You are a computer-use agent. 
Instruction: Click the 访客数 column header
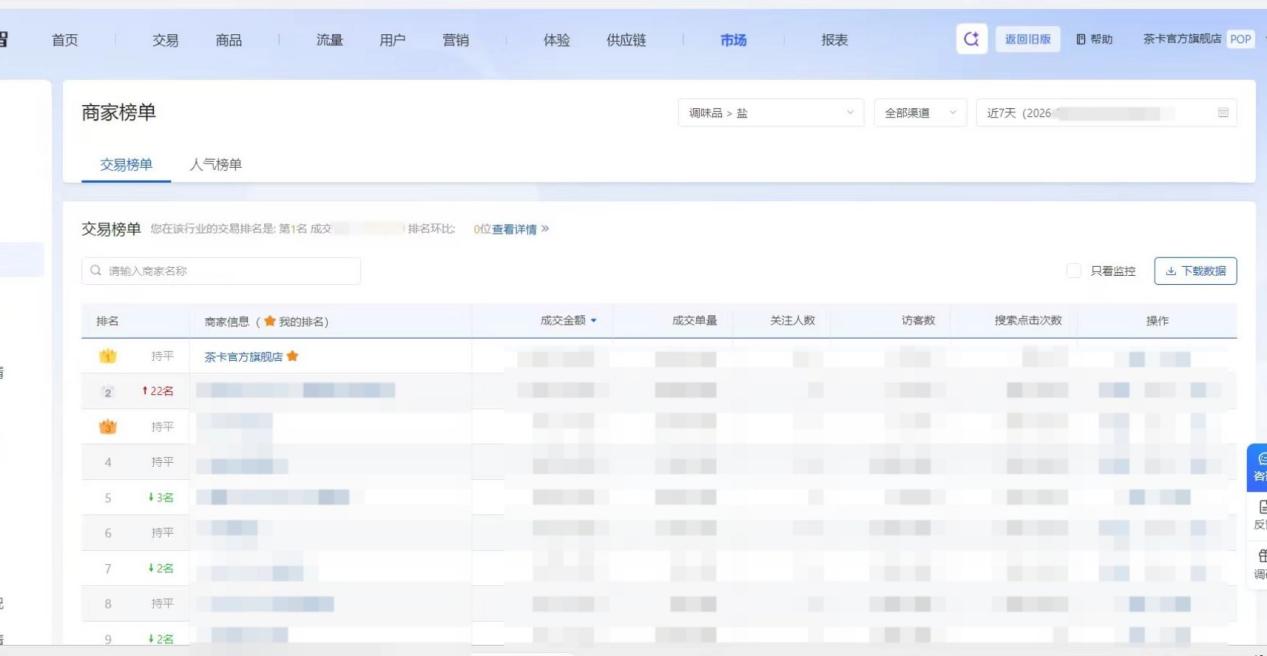click(917, 321)
